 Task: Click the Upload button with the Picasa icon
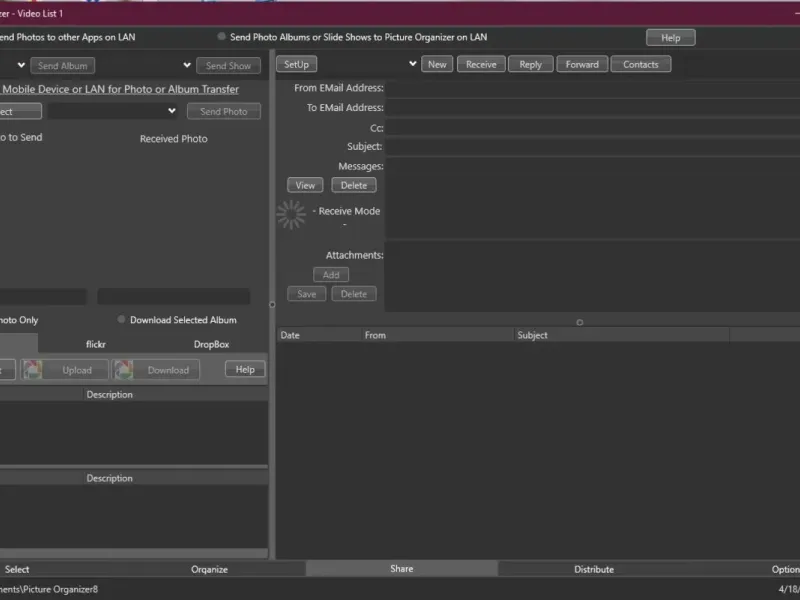click(x=65, y=370)
